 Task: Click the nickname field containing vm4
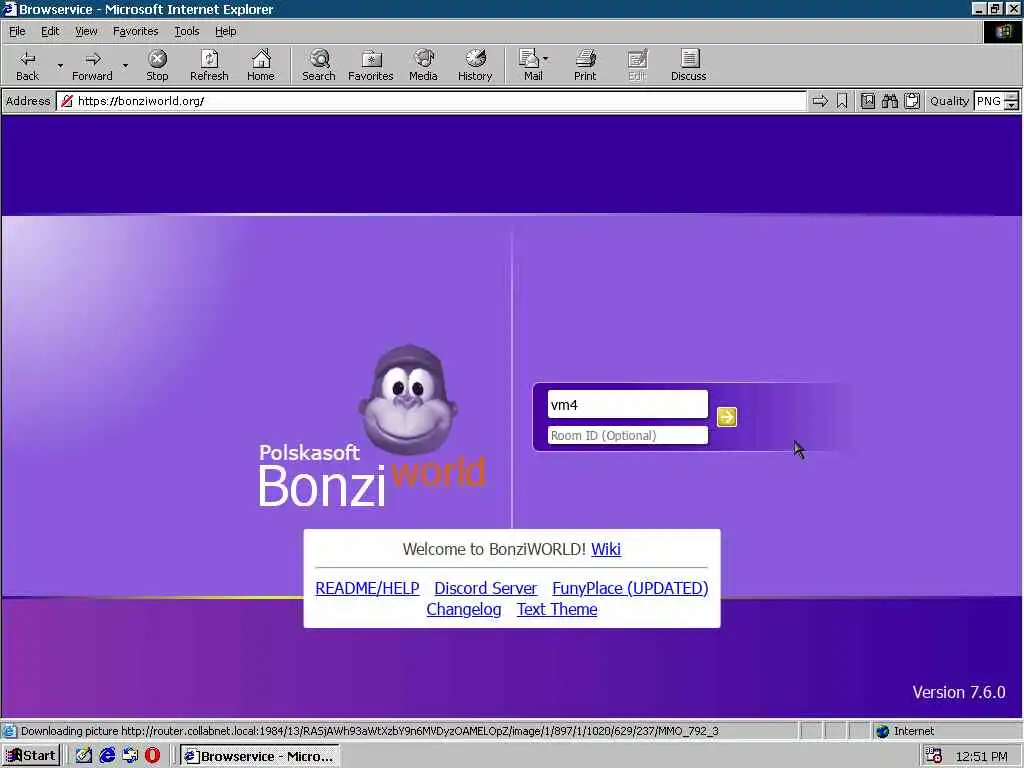[x=627, y=405]
